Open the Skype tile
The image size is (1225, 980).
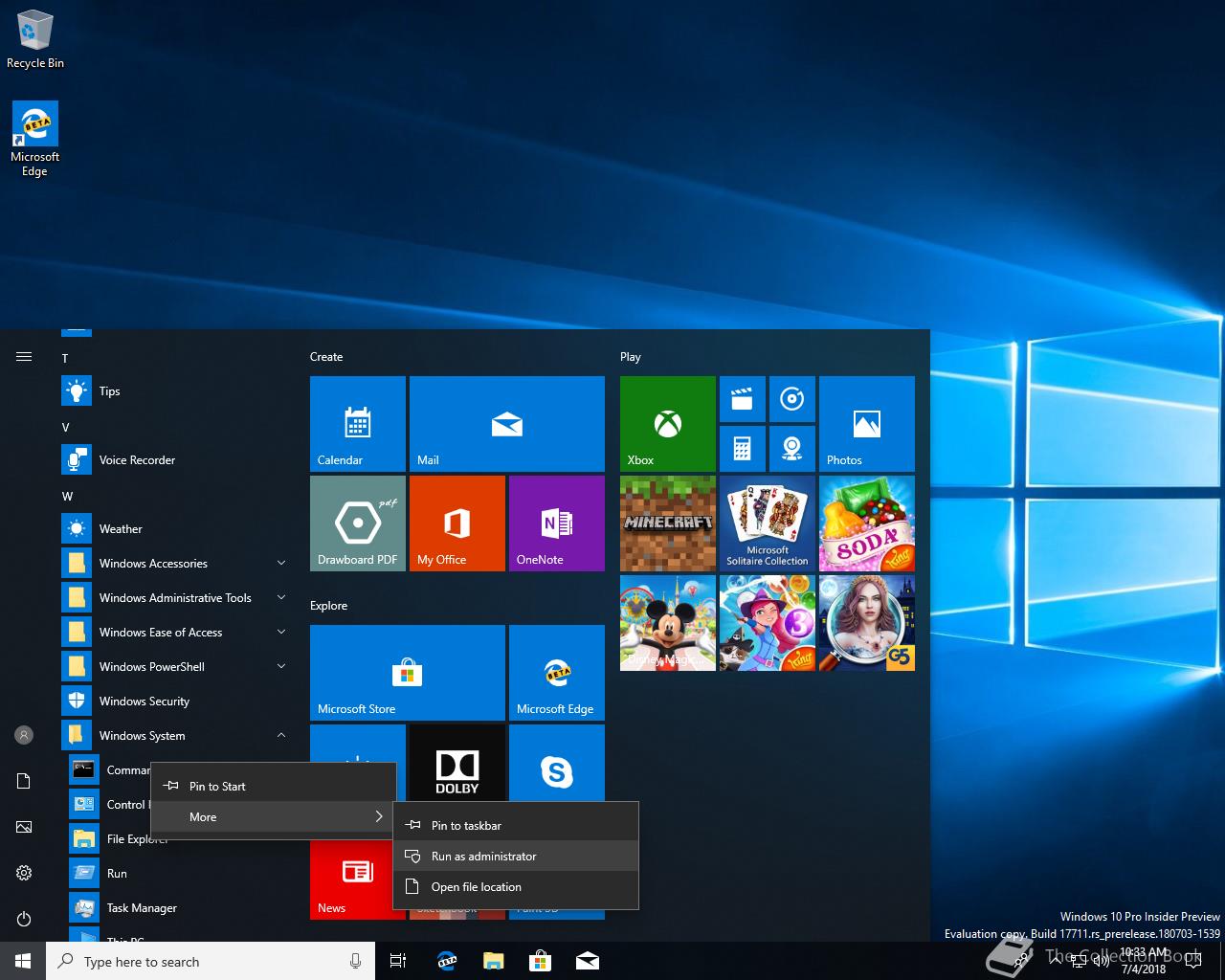[x=557, y=763]
